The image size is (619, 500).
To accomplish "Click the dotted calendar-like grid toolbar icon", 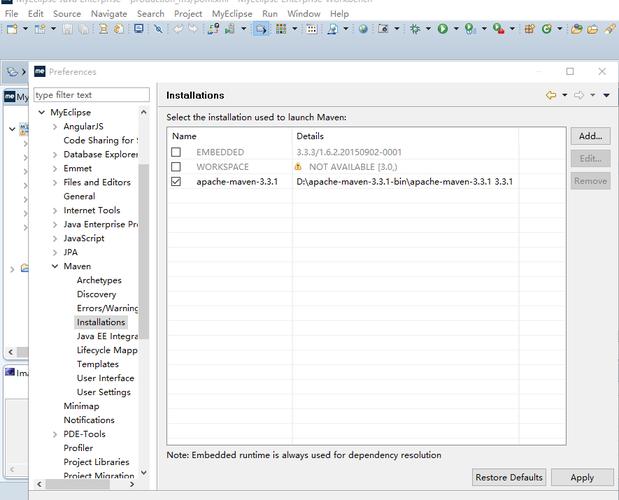I will [x=311, y=29].
